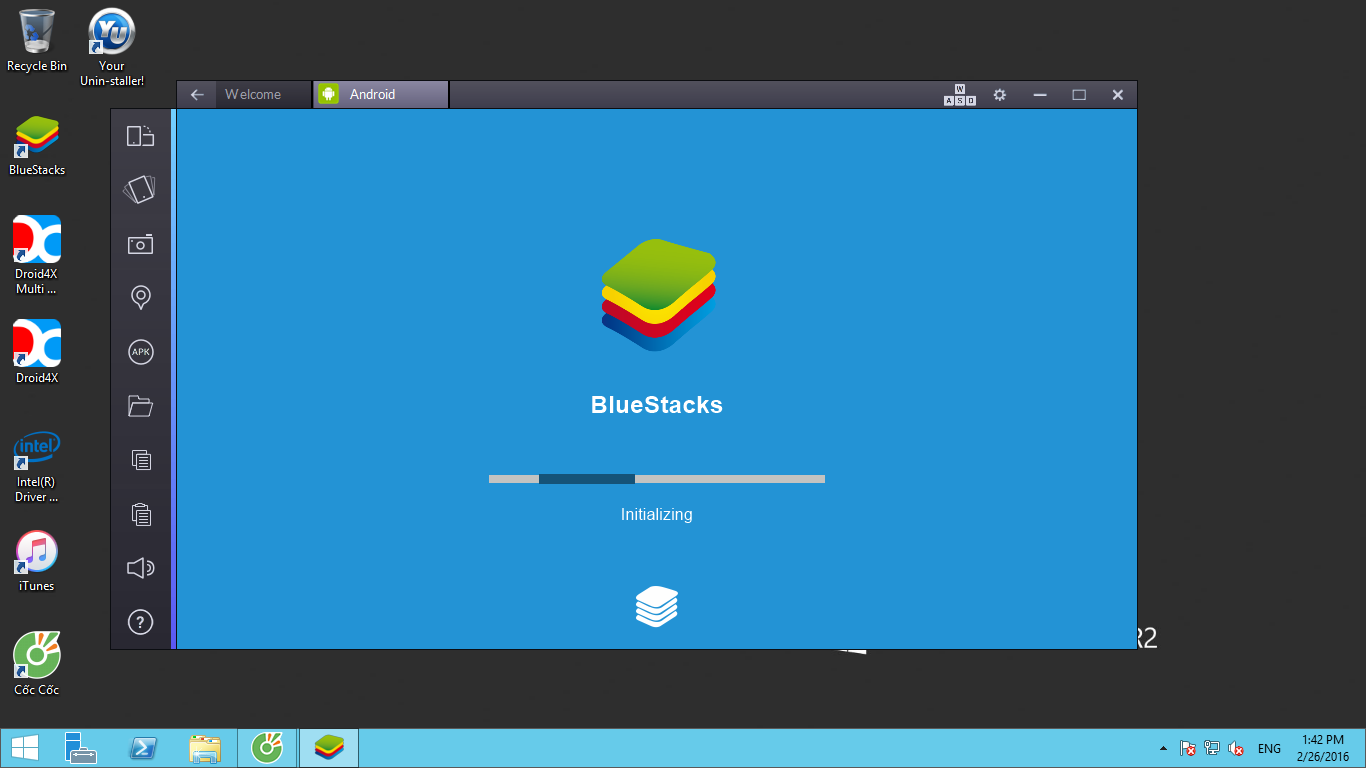This screenshot has width=1366, height=768.
Task: Toggle the volume speaker icon in sidebar
Action: pyautogui.click(x=140, y=568)
